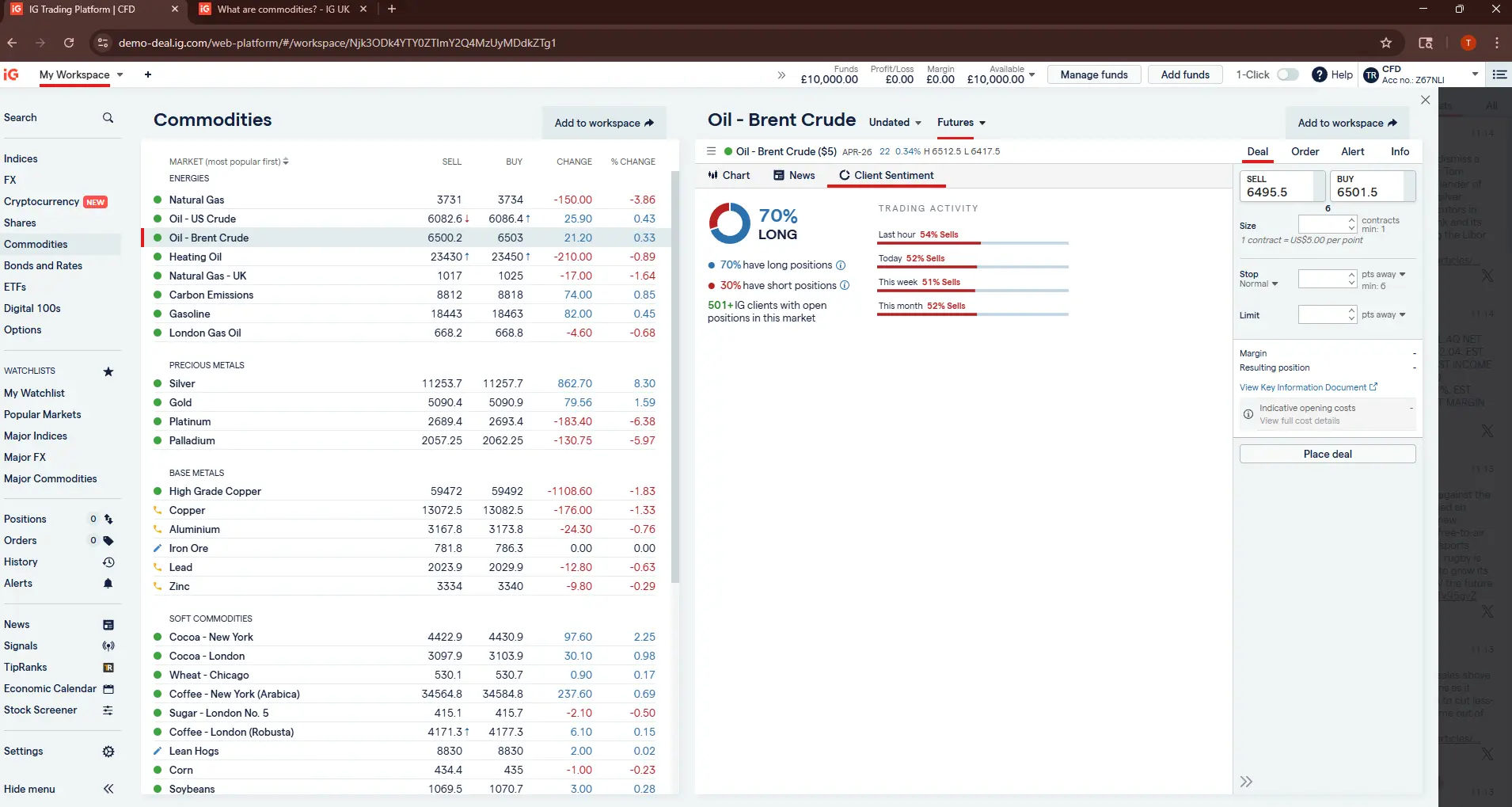Click the History clock icon

pos(108,562)
